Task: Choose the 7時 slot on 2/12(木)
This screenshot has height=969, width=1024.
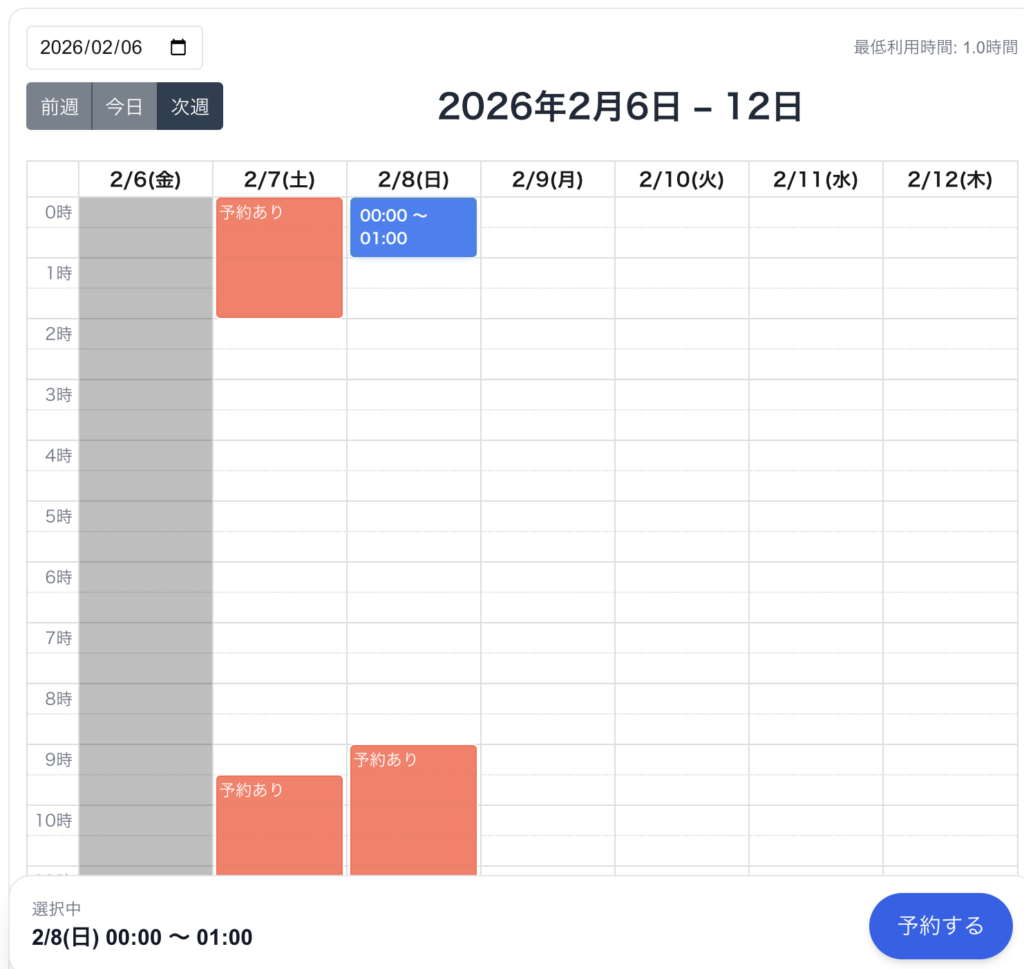Action: pyautogui.click(x=949, y=639)
